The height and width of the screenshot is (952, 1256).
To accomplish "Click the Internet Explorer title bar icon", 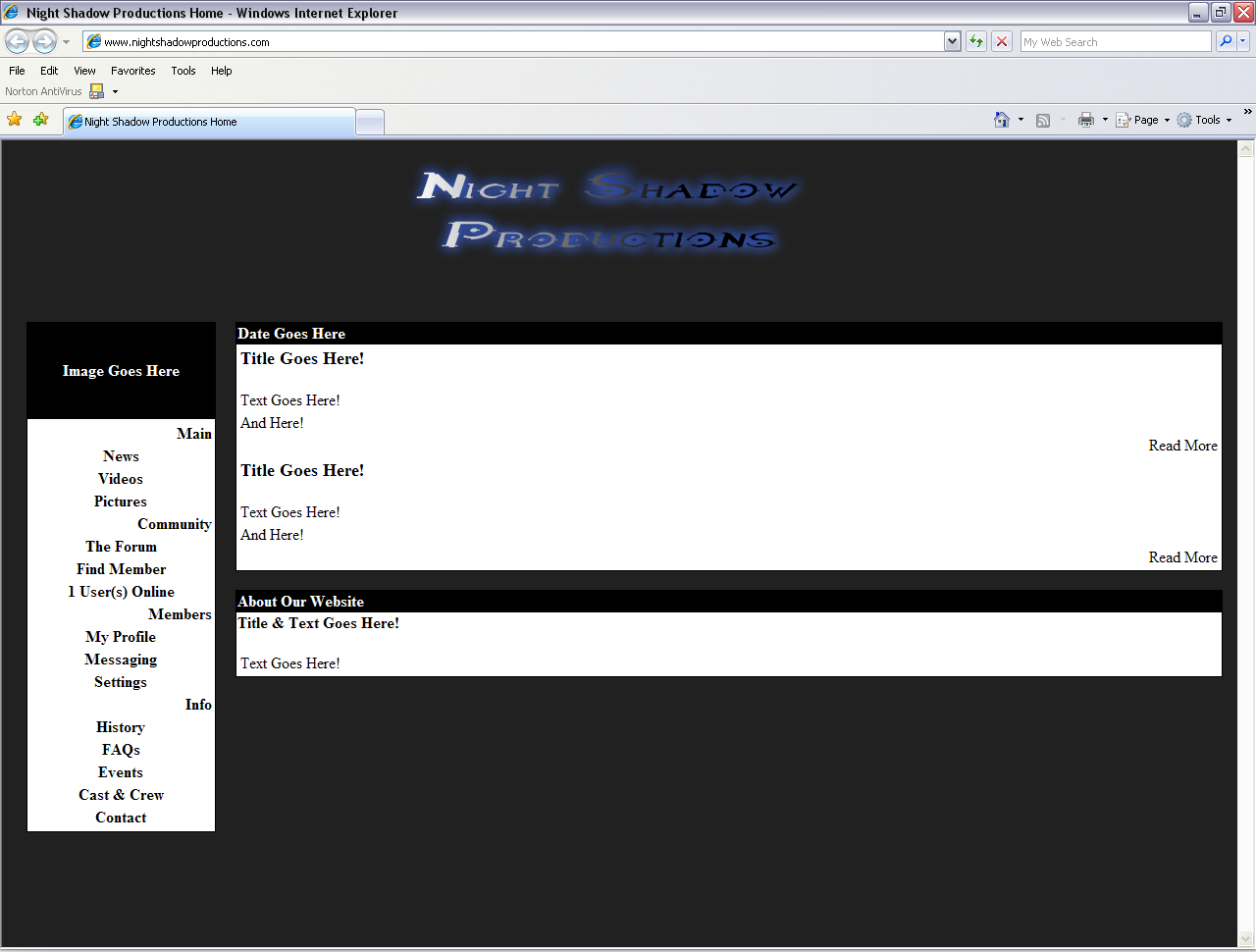I will coord(12,13).
